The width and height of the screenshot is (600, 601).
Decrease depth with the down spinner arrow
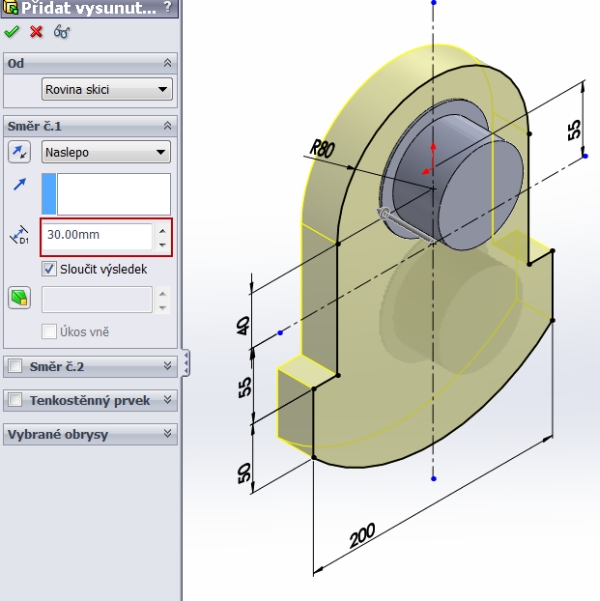[163, 245]
